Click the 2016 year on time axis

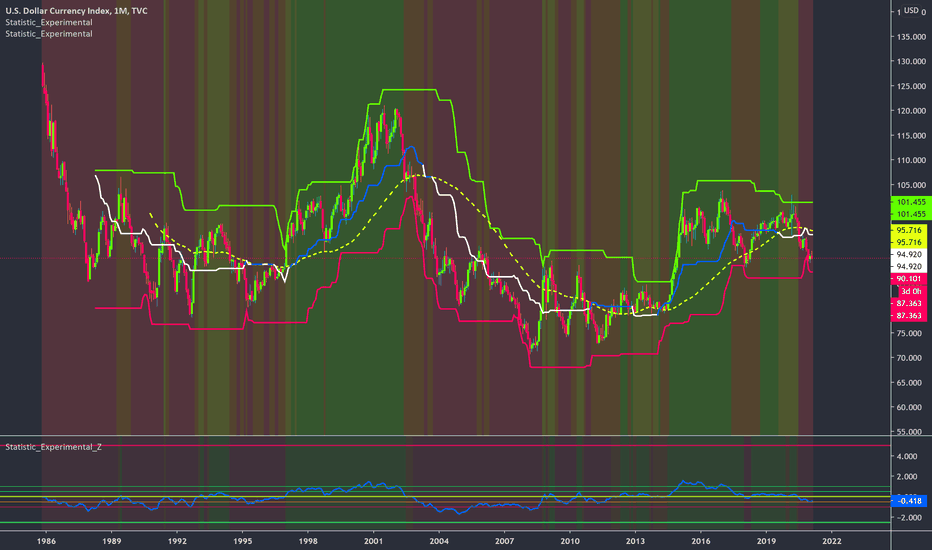click(701, 541)
